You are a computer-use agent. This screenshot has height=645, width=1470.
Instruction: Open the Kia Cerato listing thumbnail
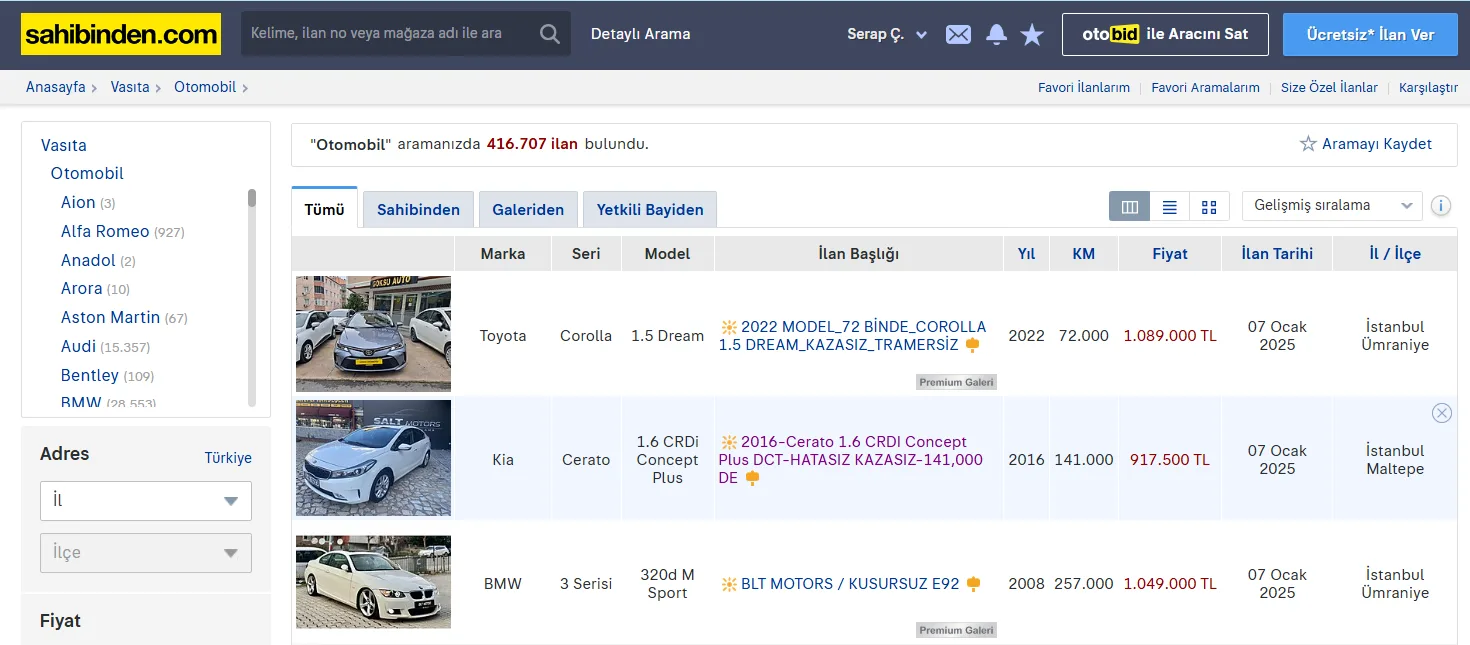click(x=373, y=458)
